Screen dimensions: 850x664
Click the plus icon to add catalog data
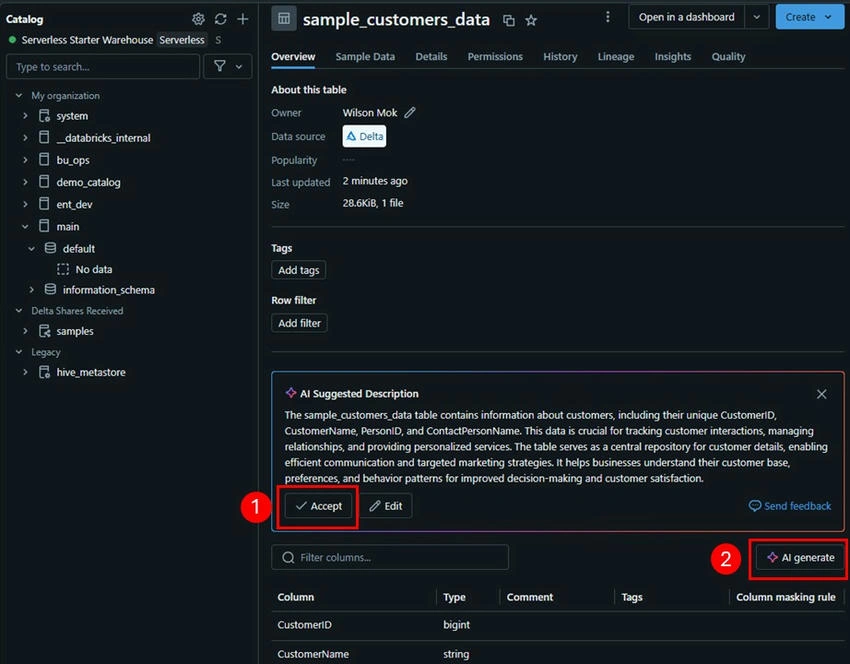[243, 19]
